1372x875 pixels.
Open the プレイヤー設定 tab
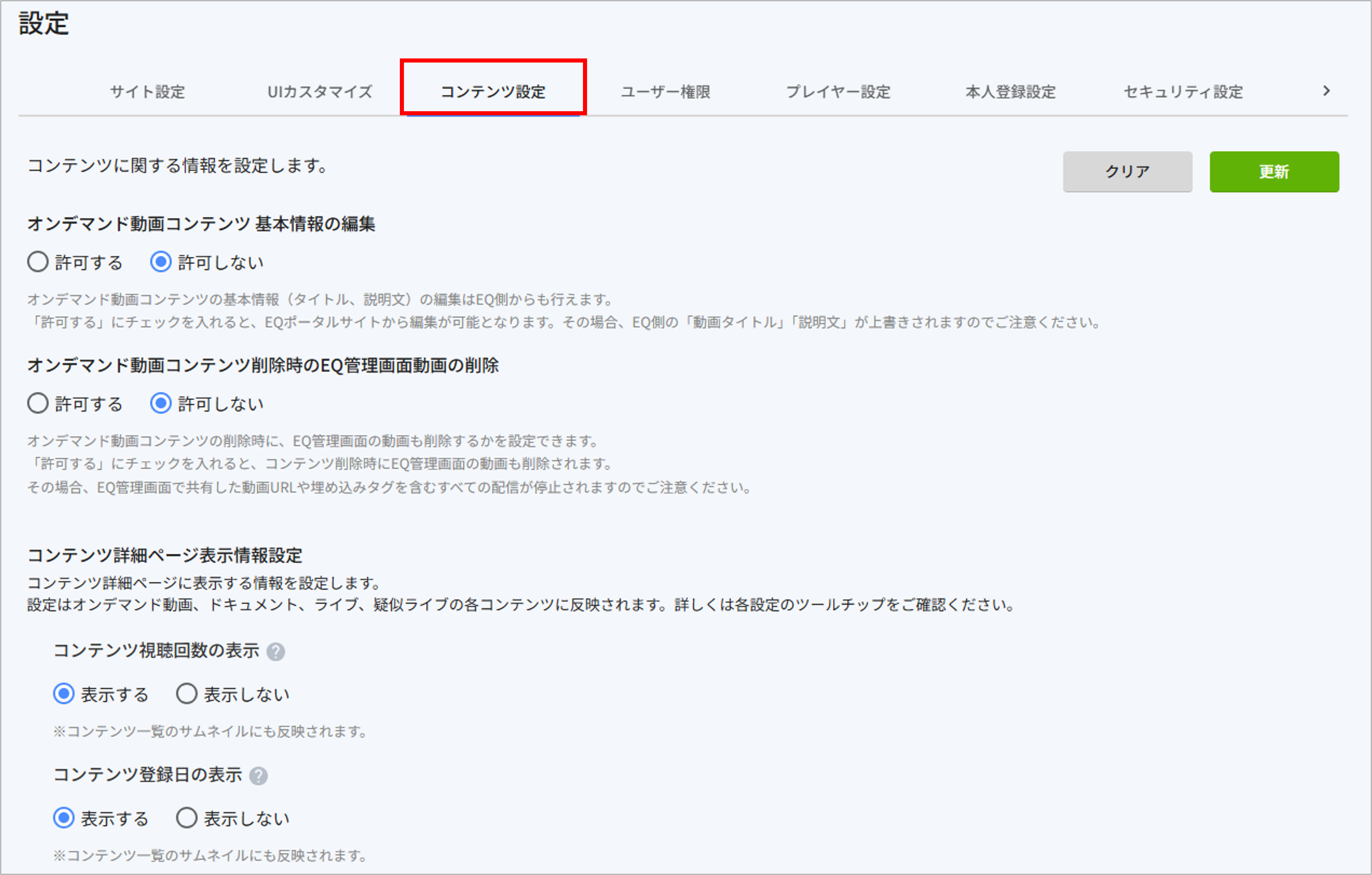(838, 92)
